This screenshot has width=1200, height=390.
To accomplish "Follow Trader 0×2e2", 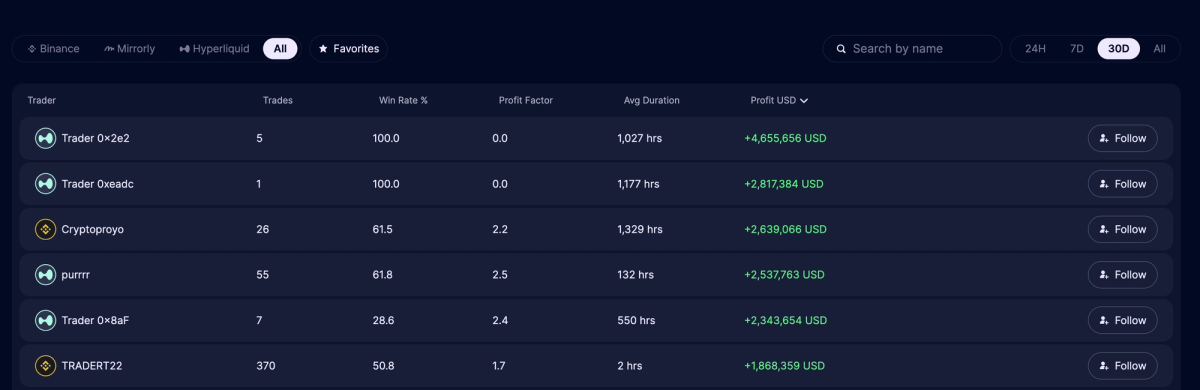I will click(x=1122, y=138).
